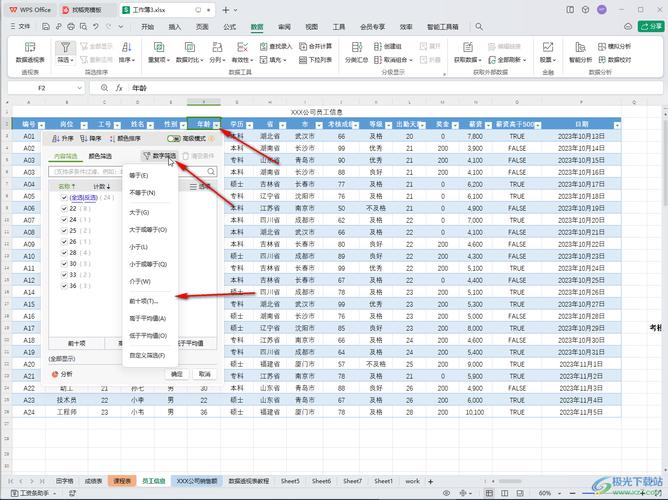Toggle the 高级模式 advanced mode switch
This screenshot has width=668, height=500.
point(173,138)
